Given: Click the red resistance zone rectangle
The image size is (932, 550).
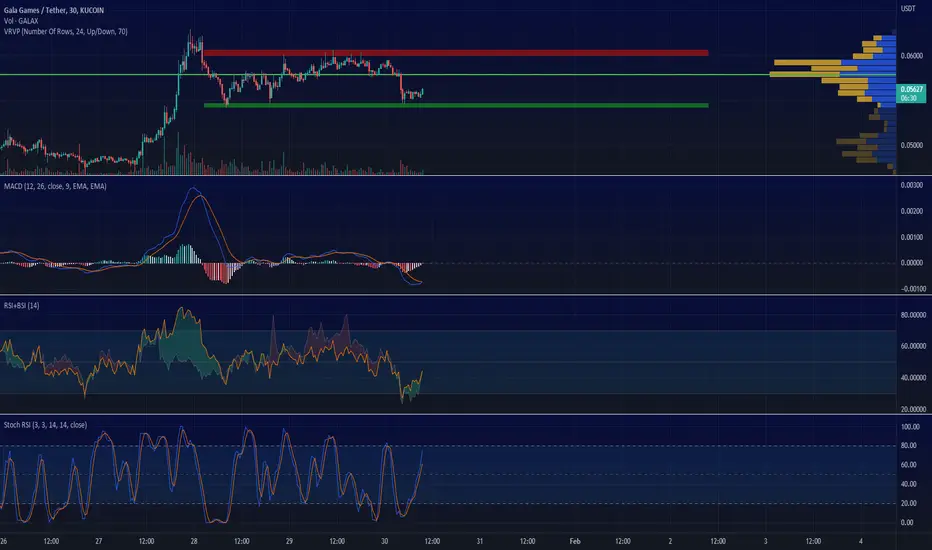Looking at the screenshot, I should pos(455,53).
